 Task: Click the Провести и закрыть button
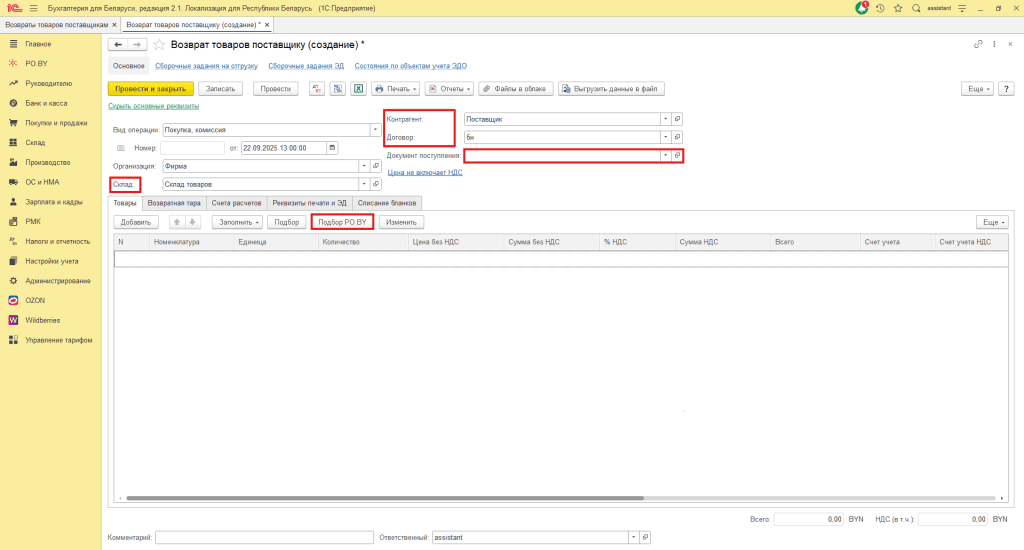(x=150, y=89)
